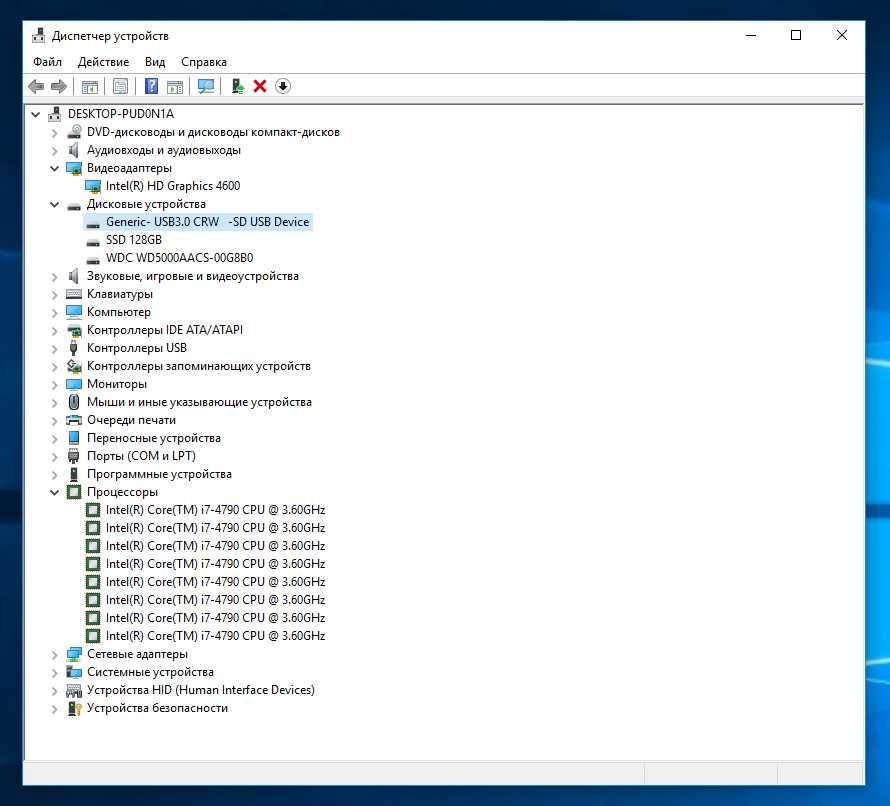Image resolution: width=890 pixels, height=806 pixels.
Task: Select the Очереди печати label
Action: [x=131, y=420]
